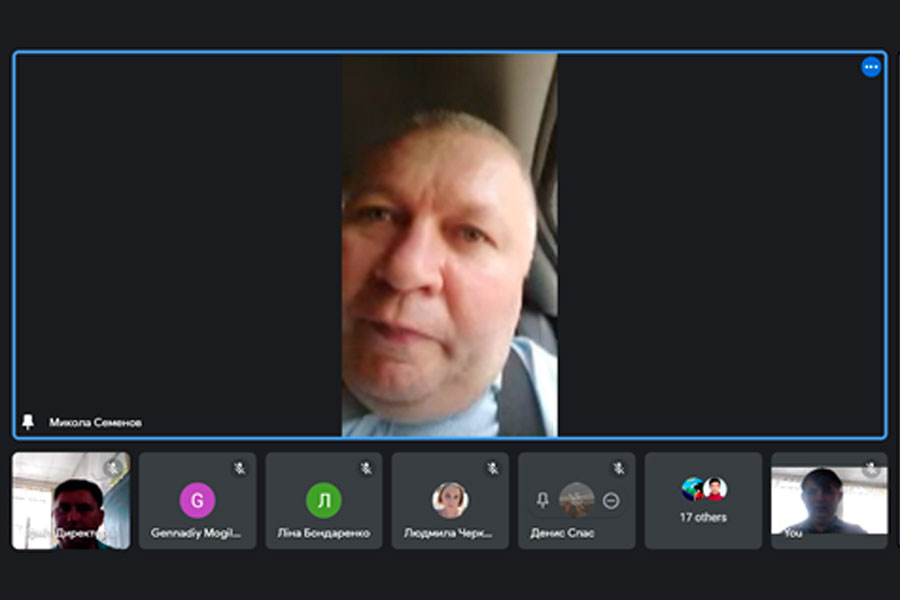Image resolution: width=900 pixels, height=600 pixels.
Task: Click the Gennadiy Mogil... name label
Action: pos(196,533)
